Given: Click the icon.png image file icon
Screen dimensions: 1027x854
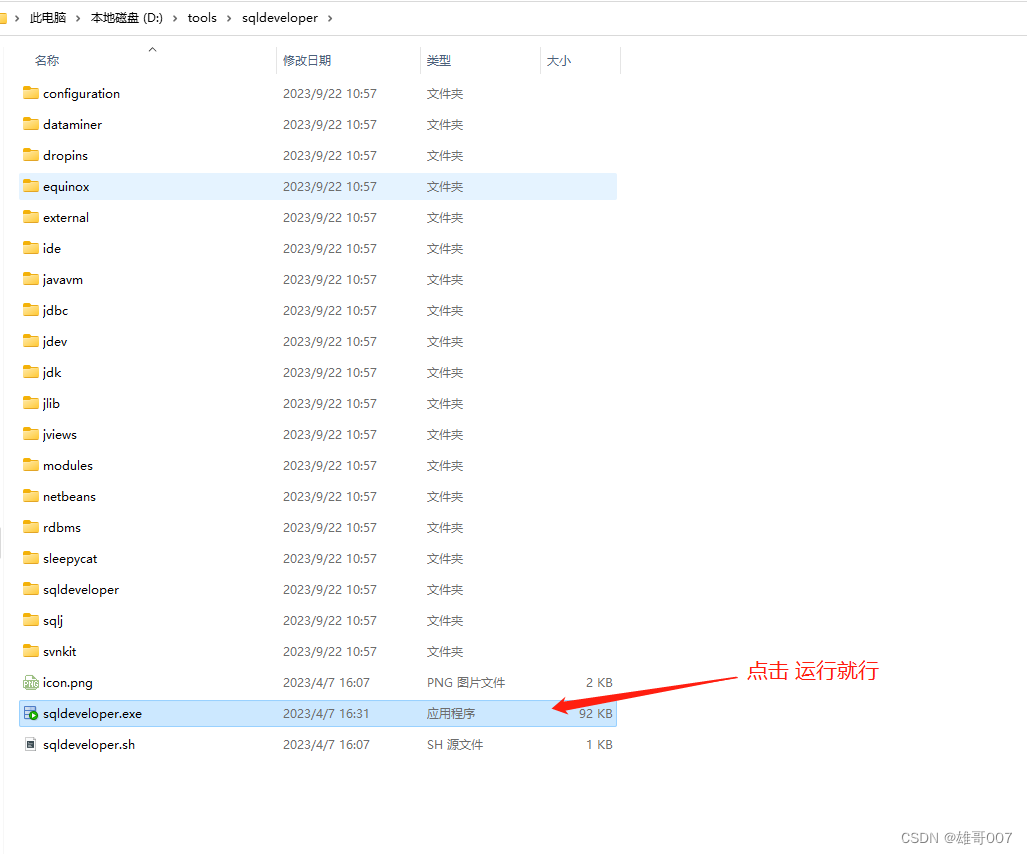Looking at the screenshot, I should [31, 682].
